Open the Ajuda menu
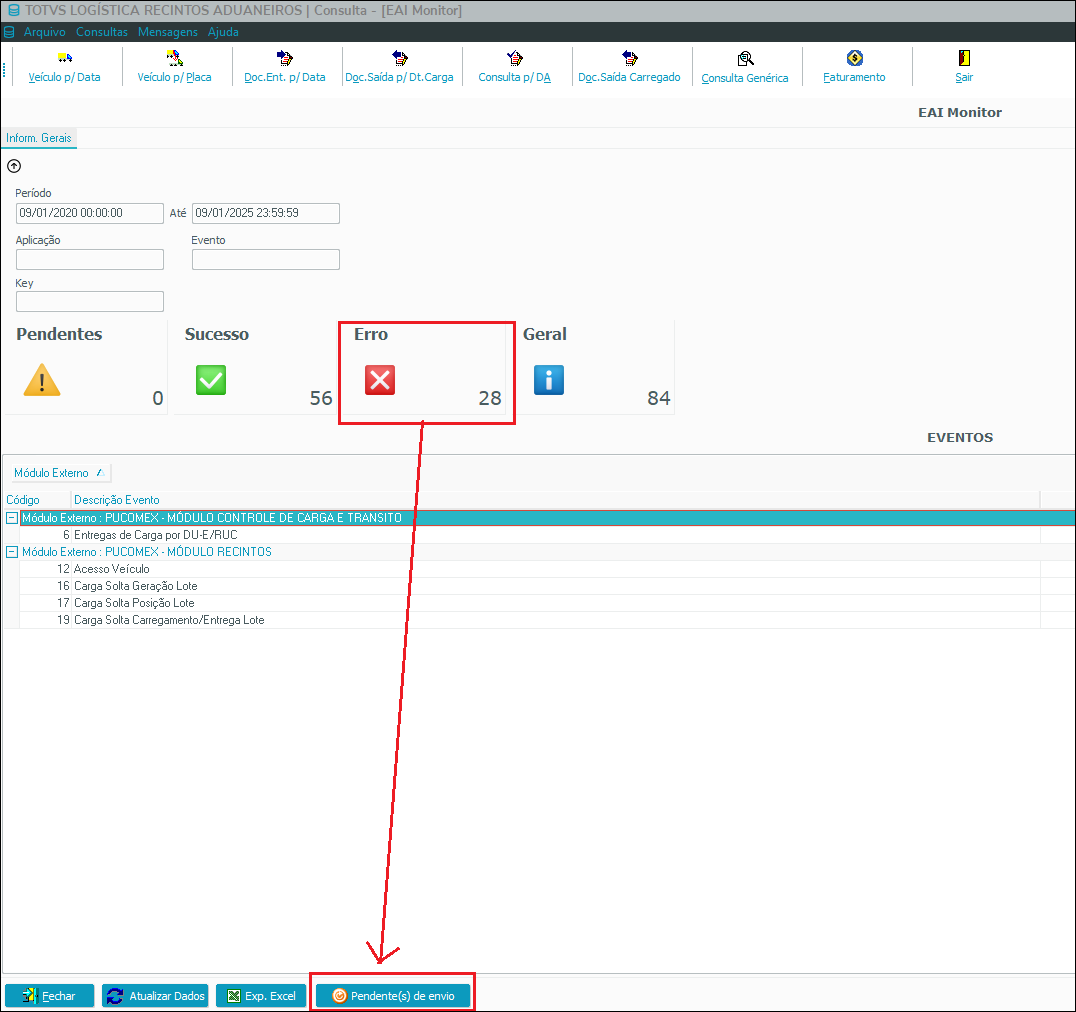The width and height of the screenshot is (1076, 1012). tap(223, 32)
